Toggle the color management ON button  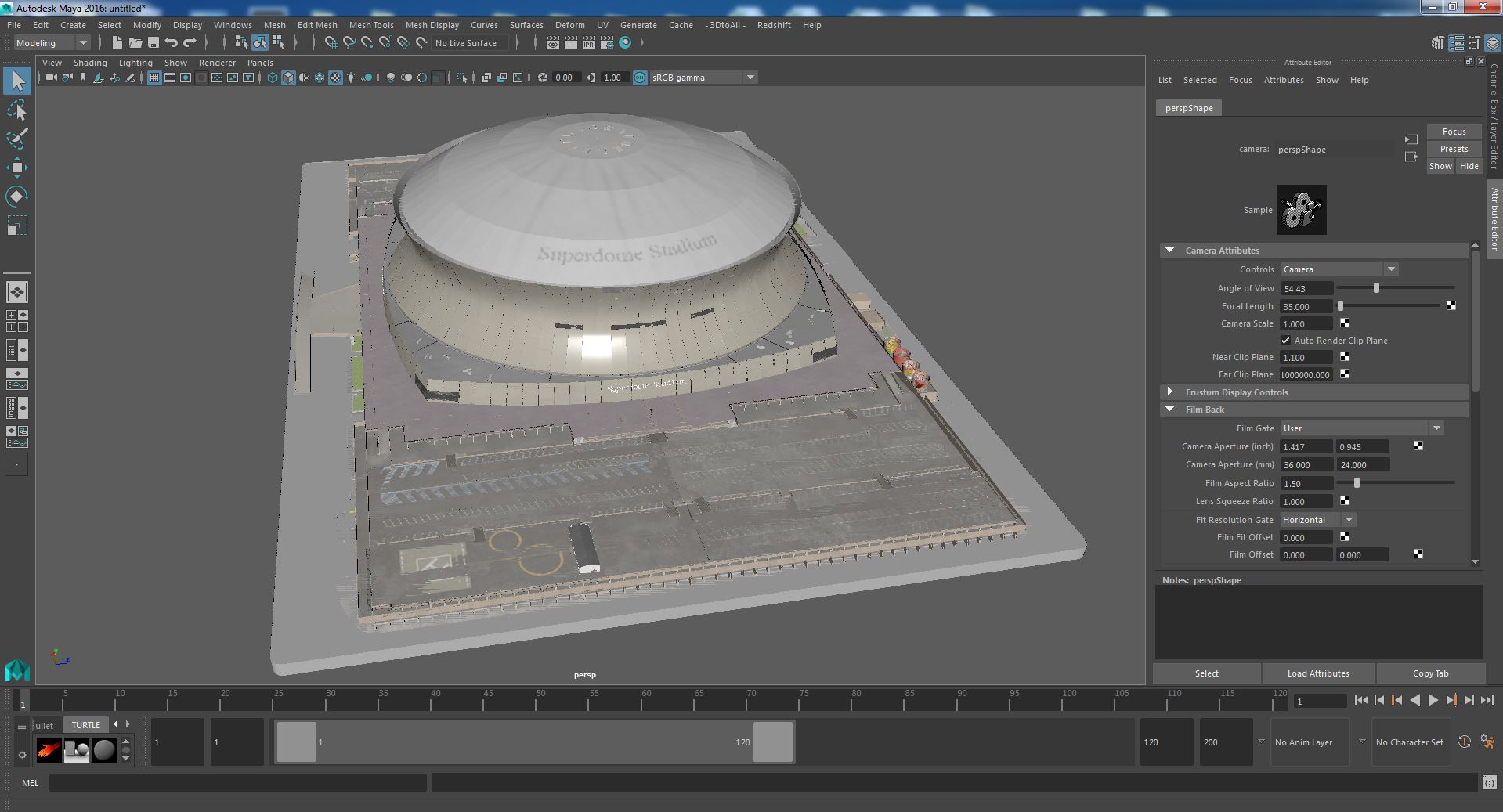click(640, 78)
